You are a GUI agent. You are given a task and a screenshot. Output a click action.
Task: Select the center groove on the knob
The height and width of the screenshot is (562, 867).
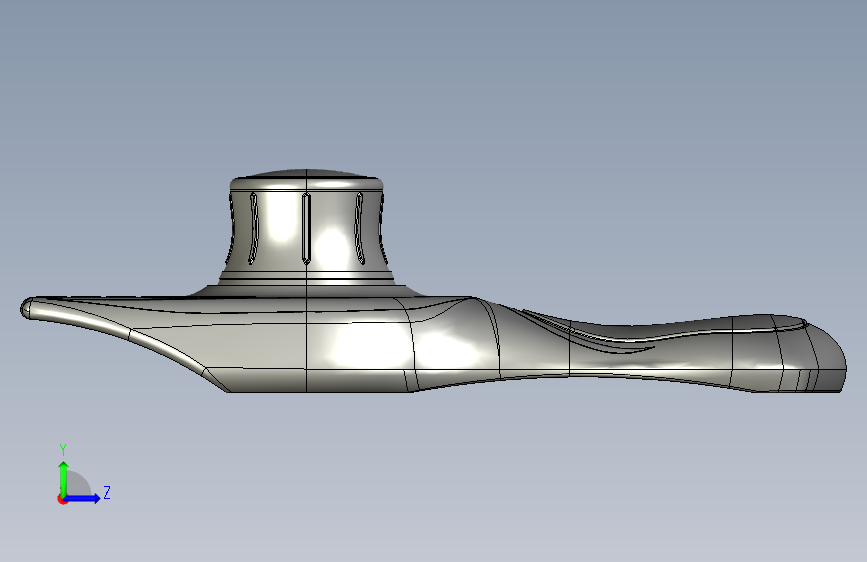[x=306, y=228]
